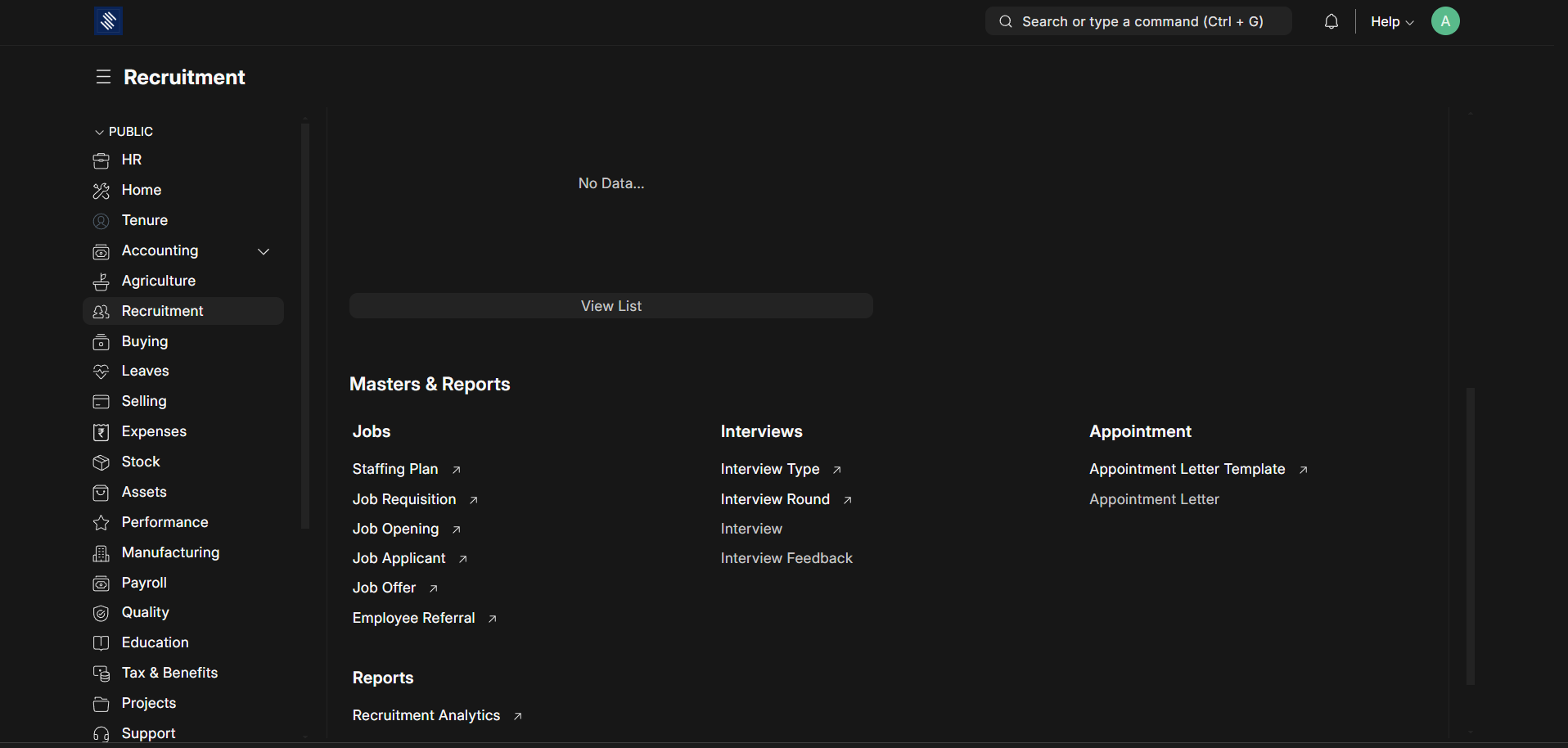Expand the Accounting sidebar section chevron
Screen dimensions: 1568x748
click(264, 251)
